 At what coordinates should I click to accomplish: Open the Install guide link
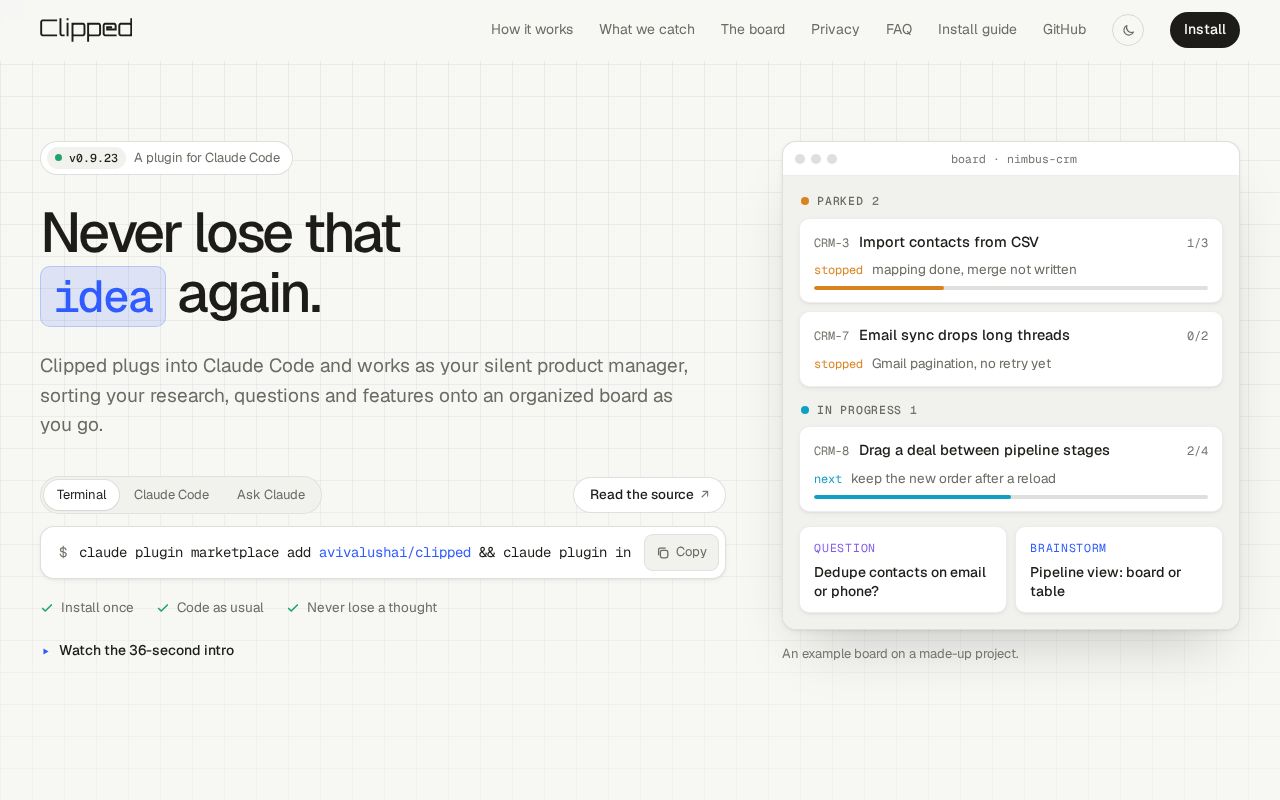[x=977, y=30]
